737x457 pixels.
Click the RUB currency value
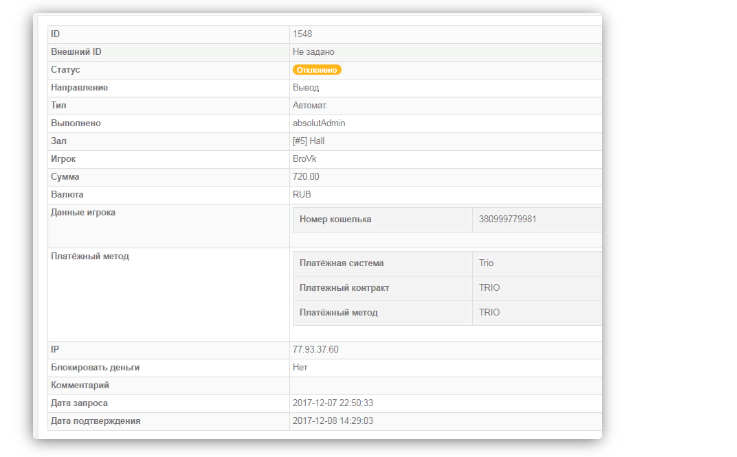(302, 194)
